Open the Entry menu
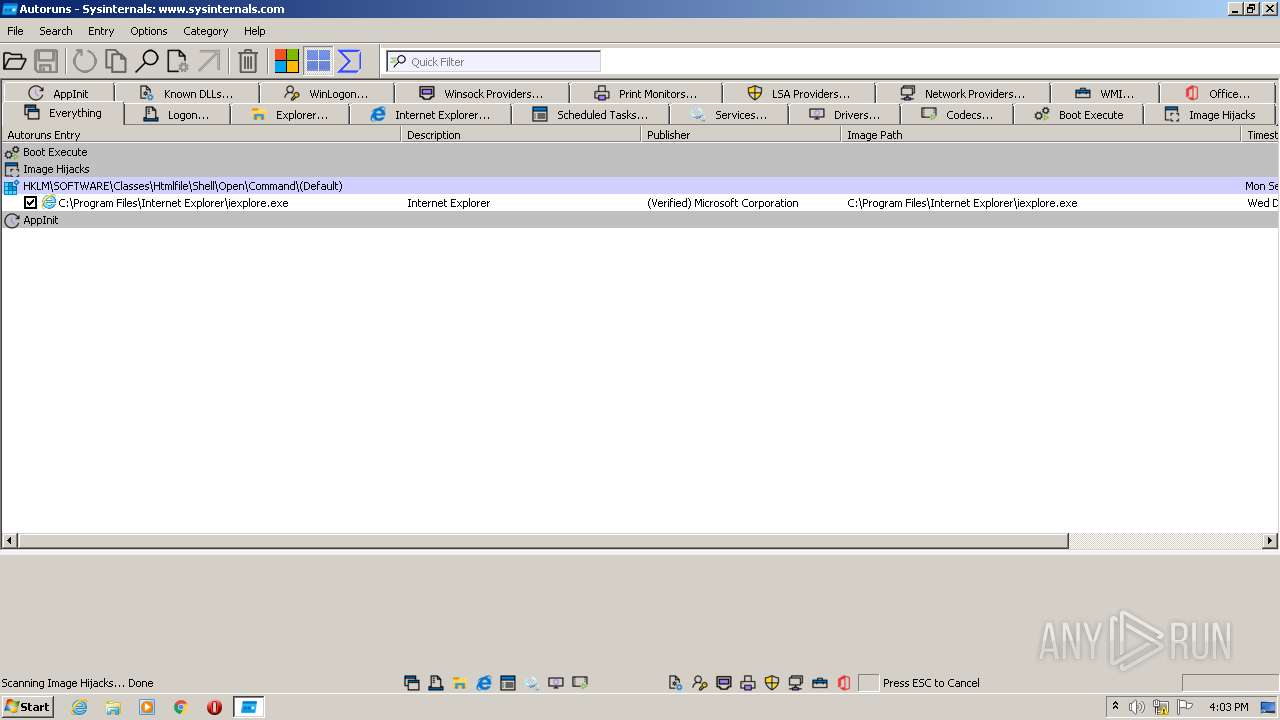Viewport: 1280px width, 720px height. (101, 31)
